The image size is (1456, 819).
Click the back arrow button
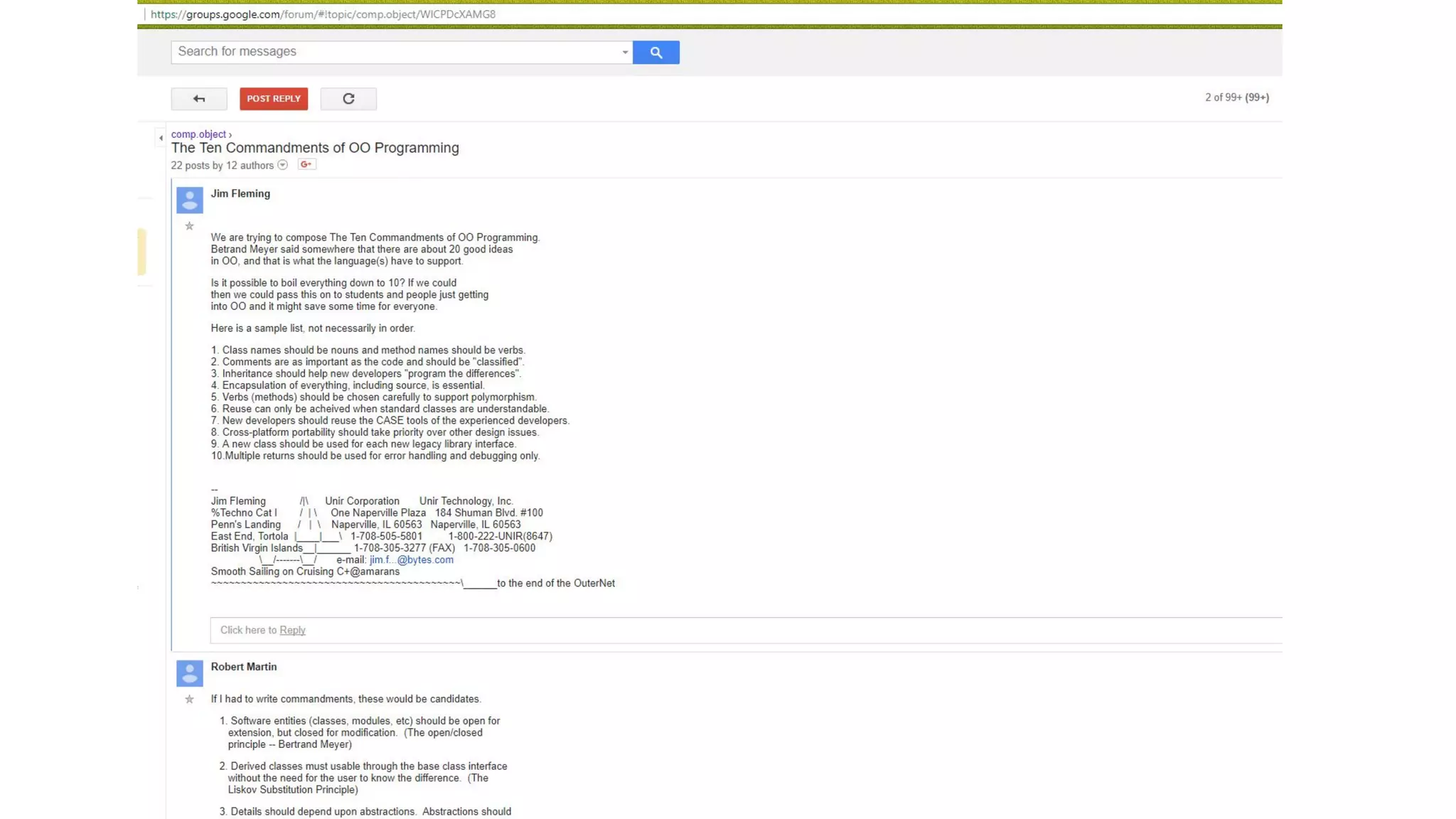(x=199, y=99)
